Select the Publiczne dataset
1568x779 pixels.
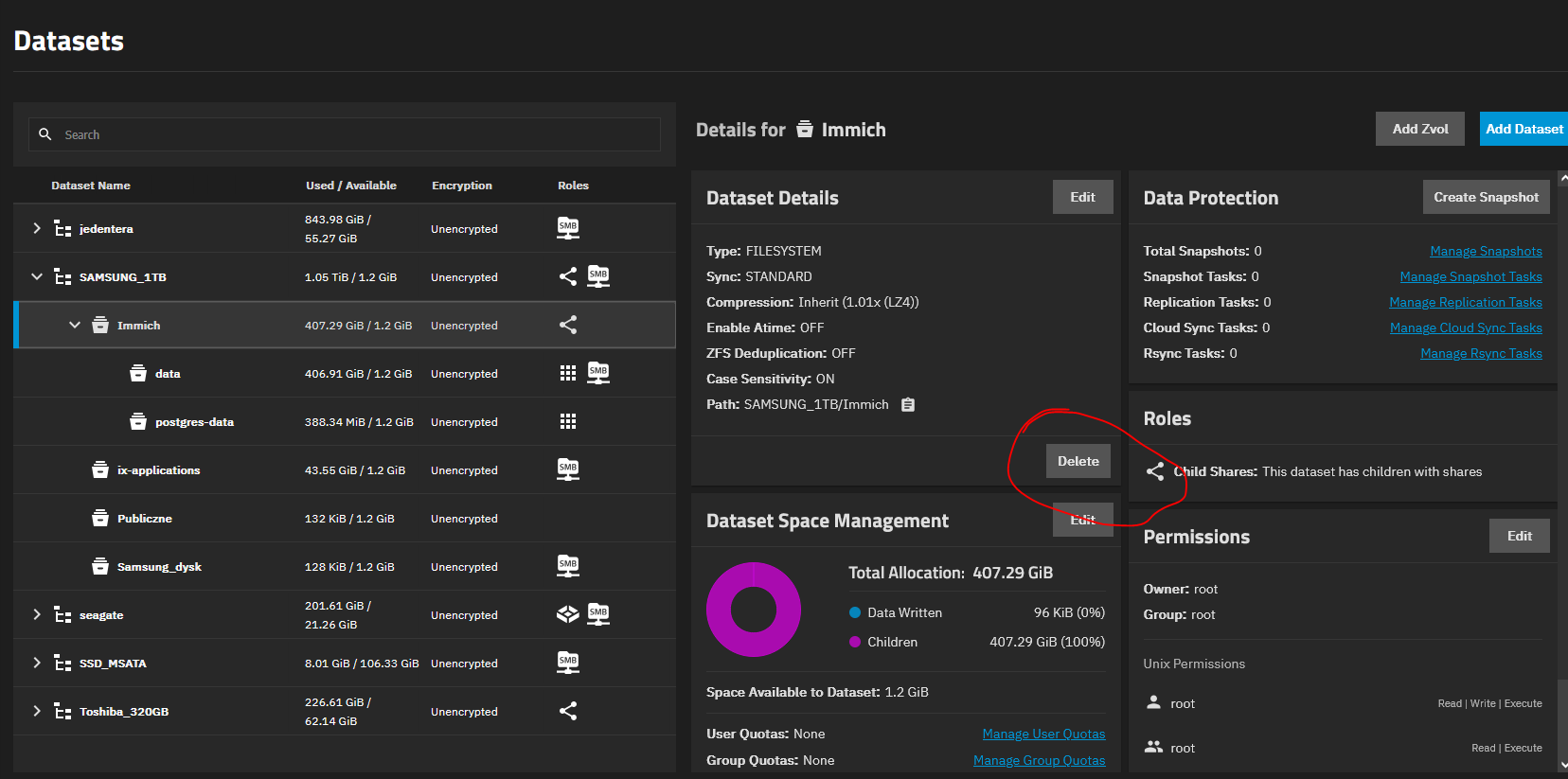click(145, 519)
